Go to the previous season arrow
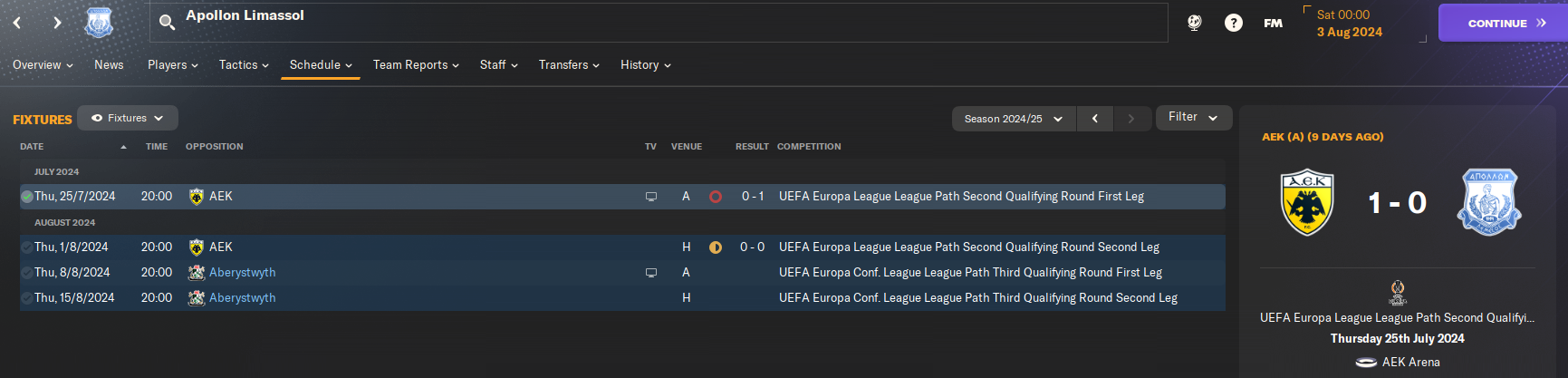The height and width of the screenshot is (378, 1568). coord(1095,119)
